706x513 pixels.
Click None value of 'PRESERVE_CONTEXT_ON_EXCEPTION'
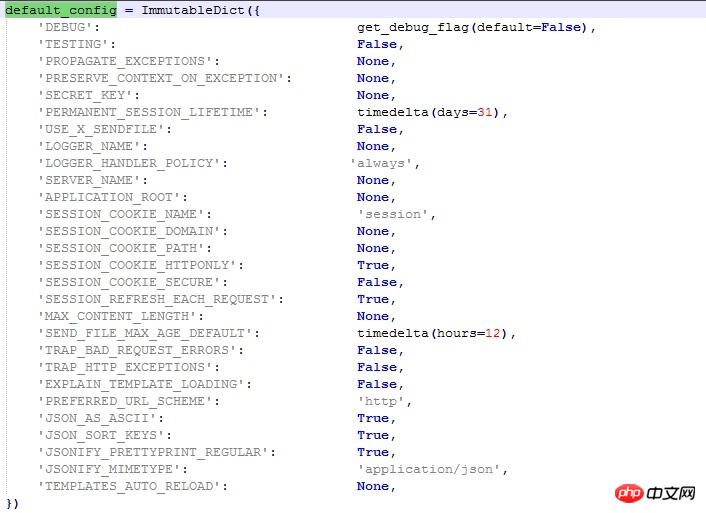(x=373, y=78)
